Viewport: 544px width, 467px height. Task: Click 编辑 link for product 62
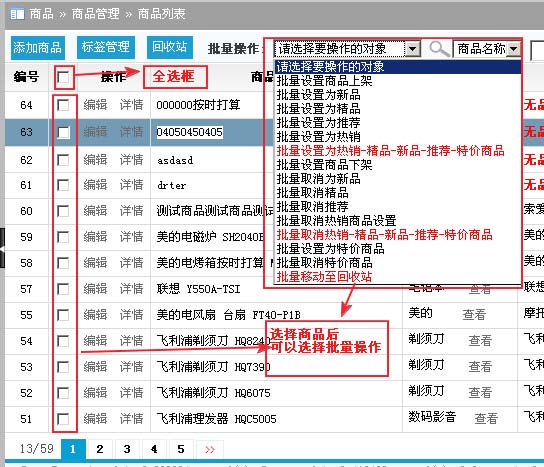pyautogui.click(x=95, y=160)
